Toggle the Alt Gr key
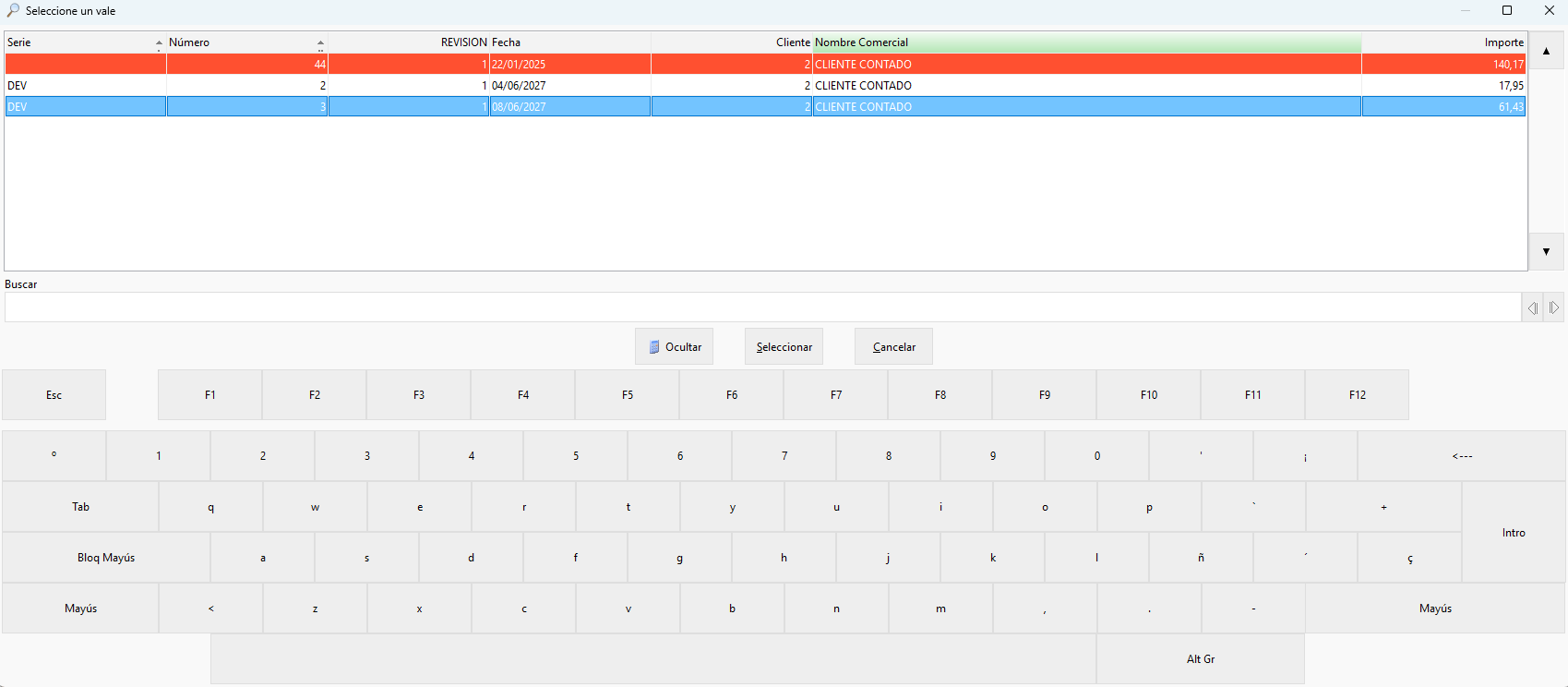The image size is (1568, 687). coord(1201,659)
